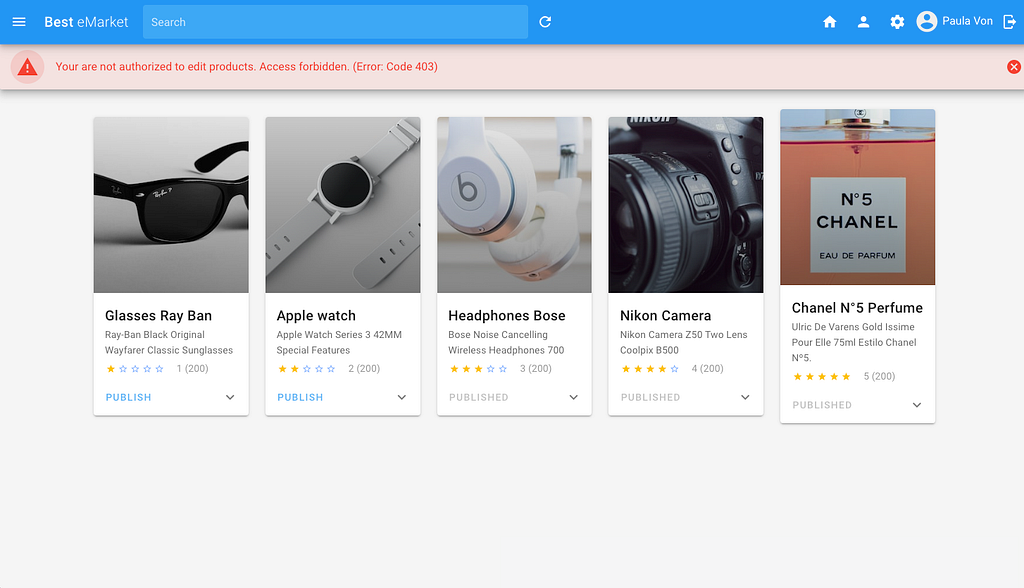
Task: Rate Nikon Camera five stars
Action: pos(675,369)
